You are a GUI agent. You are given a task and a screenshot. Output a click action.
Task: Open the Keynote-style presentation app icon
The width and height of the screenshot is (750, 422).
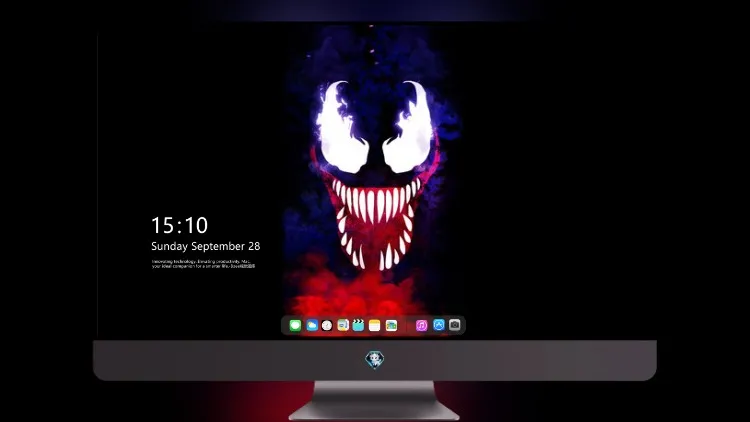[x=343, y=325]
